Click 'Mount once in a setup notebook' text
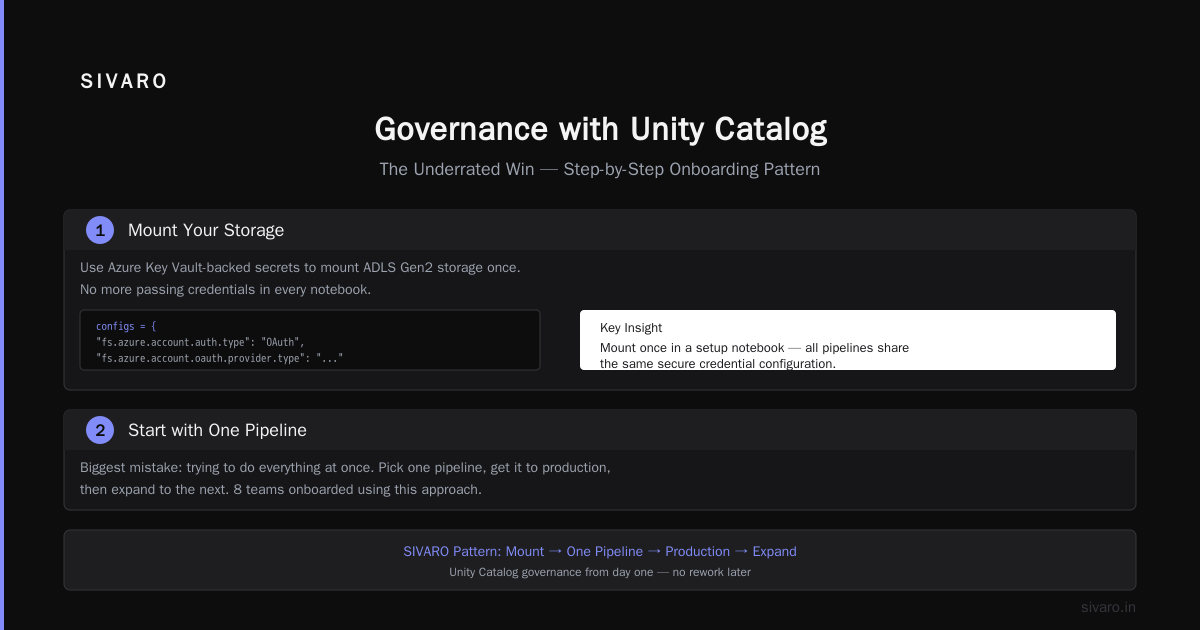 coord(692,348)
